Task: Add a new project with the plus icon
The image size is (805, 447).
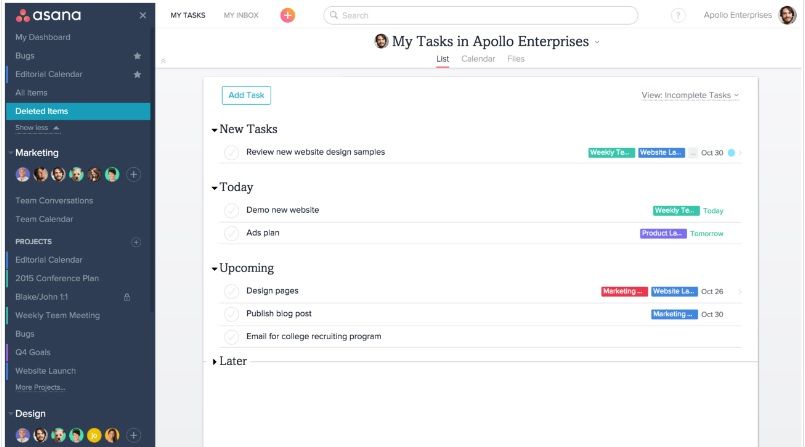Action: coord(136,242)
